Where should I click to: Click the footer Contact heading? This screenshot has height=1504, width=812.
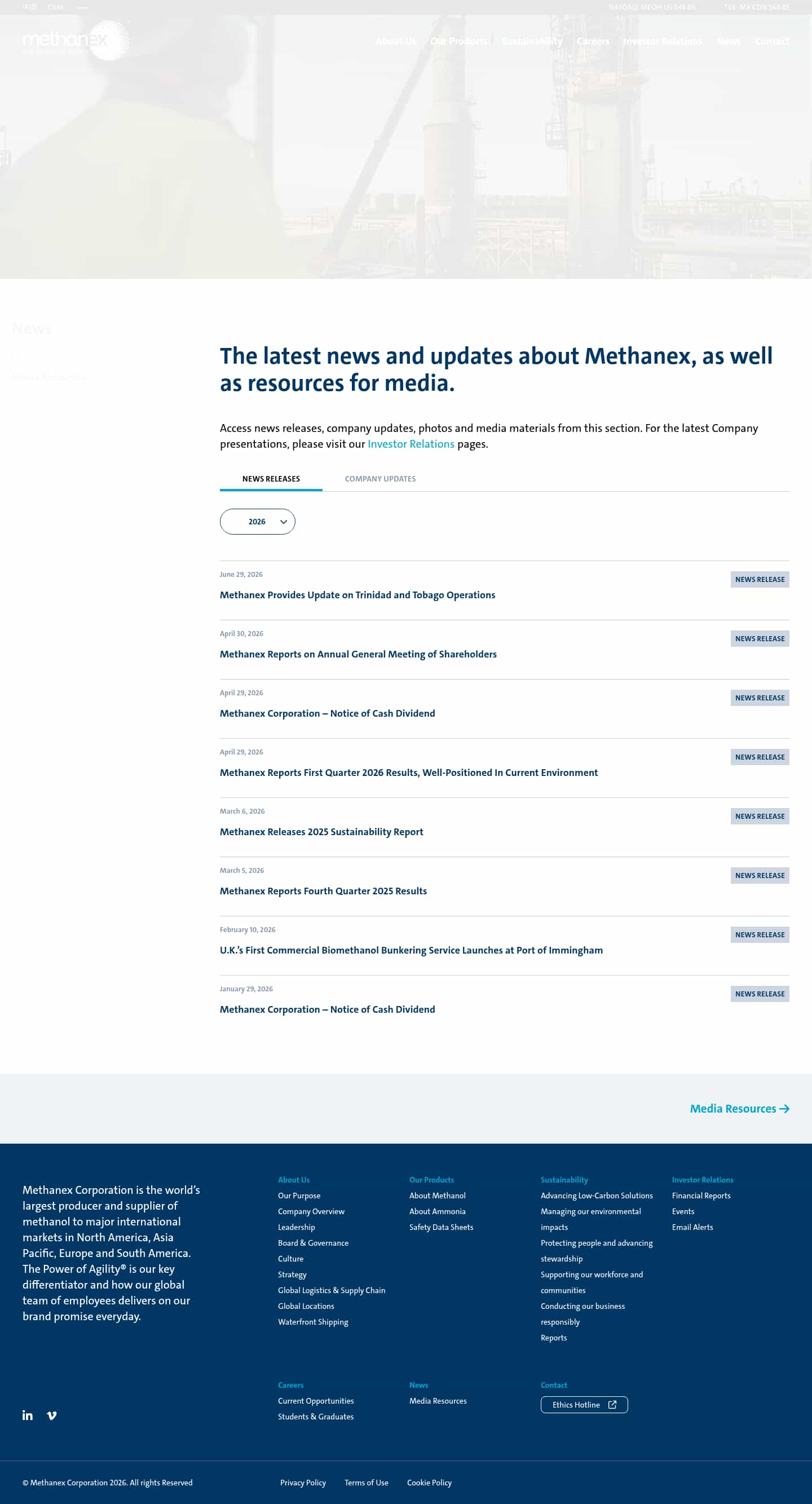pyautogui.click(x=553, y=1385)
